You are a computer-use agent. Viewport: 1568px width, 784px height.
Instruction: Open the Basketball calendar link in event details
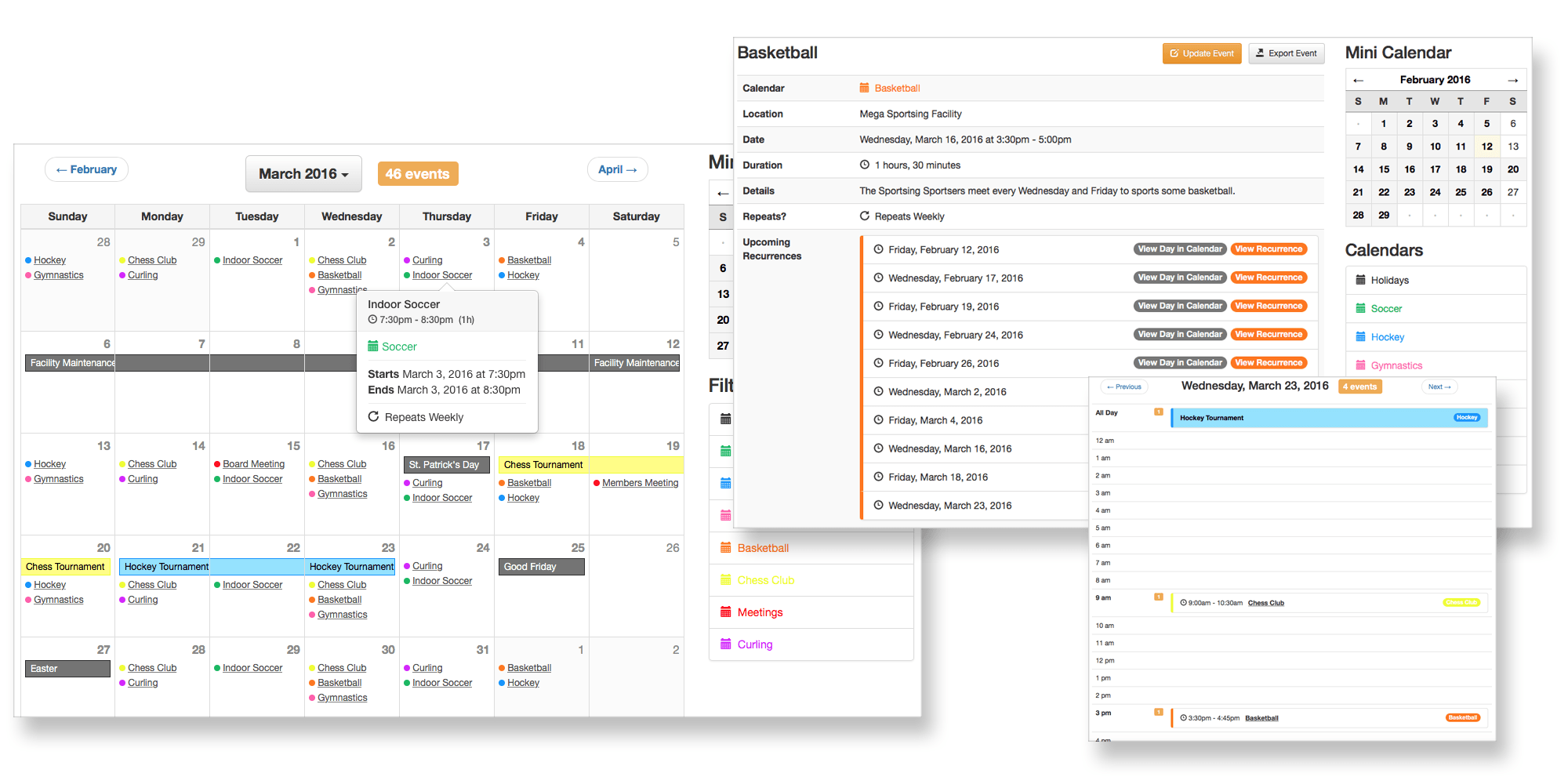897,89
